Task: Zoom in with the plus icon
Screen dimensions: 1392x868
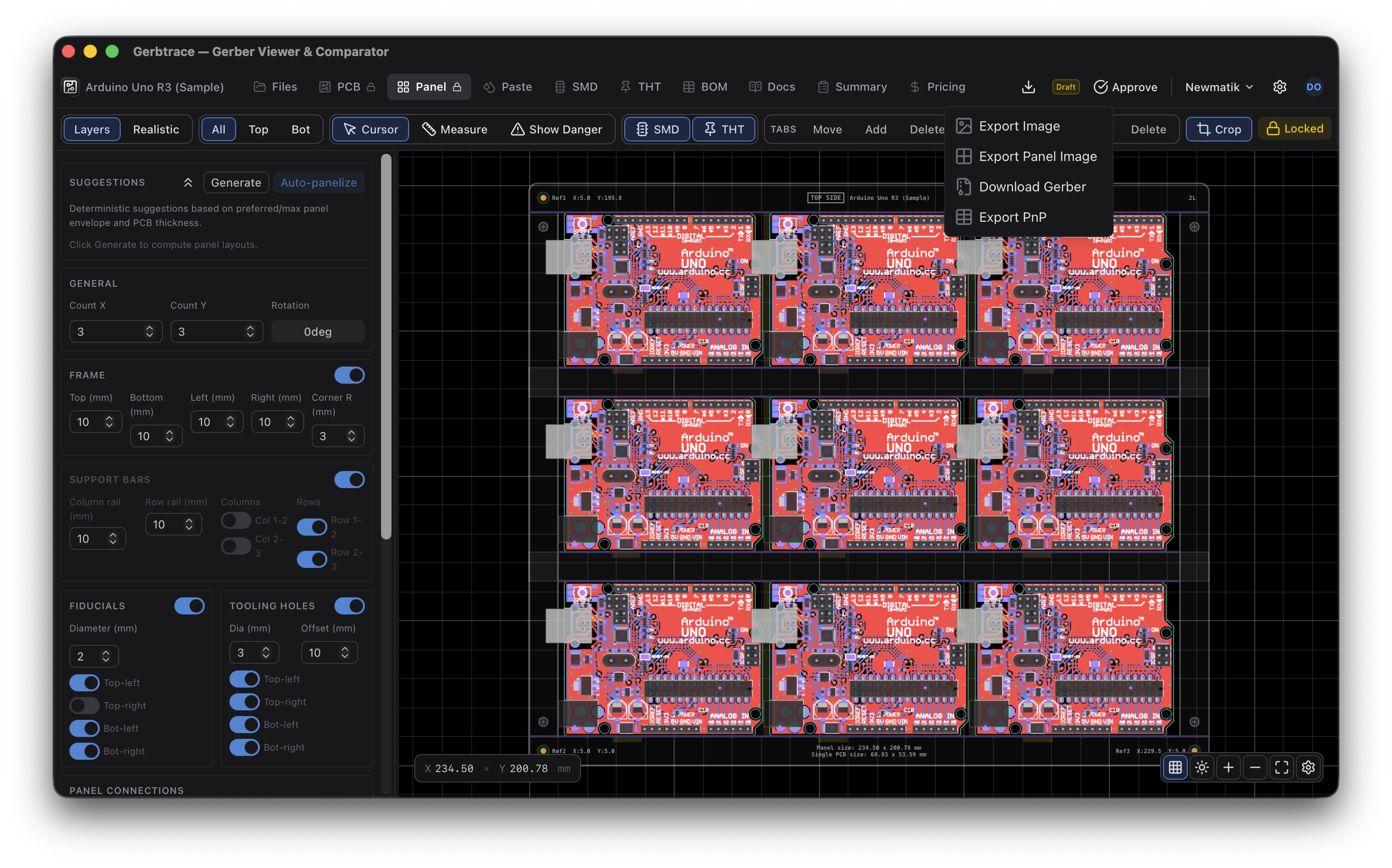Action: pos(1229,767)
